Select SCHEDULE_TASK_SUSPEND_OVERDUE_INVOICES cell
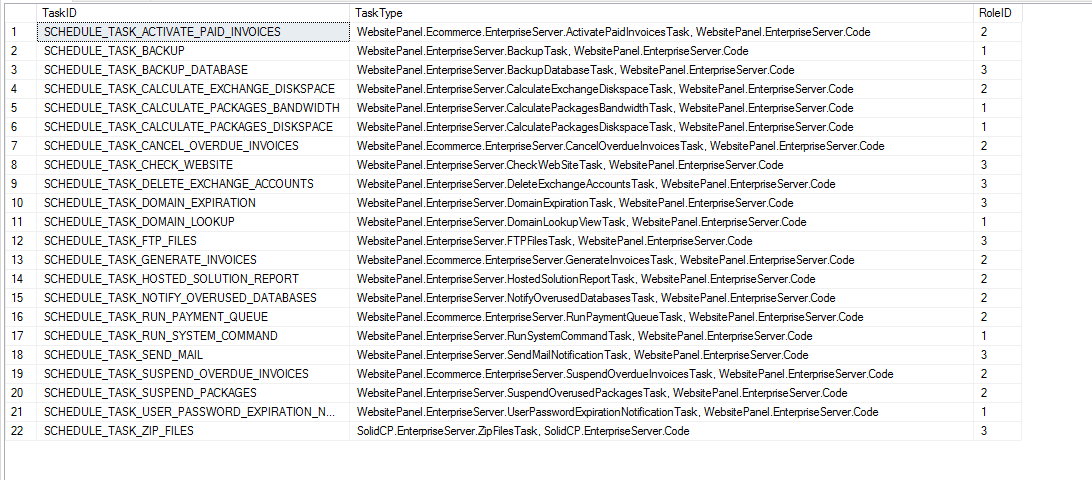Image resolution: width=1092 pixels, height=480 pixels. [x=193, y=374]
